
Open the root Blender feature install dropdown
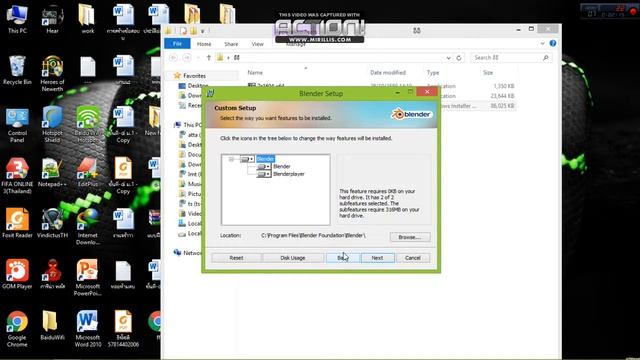coord(247,159)
